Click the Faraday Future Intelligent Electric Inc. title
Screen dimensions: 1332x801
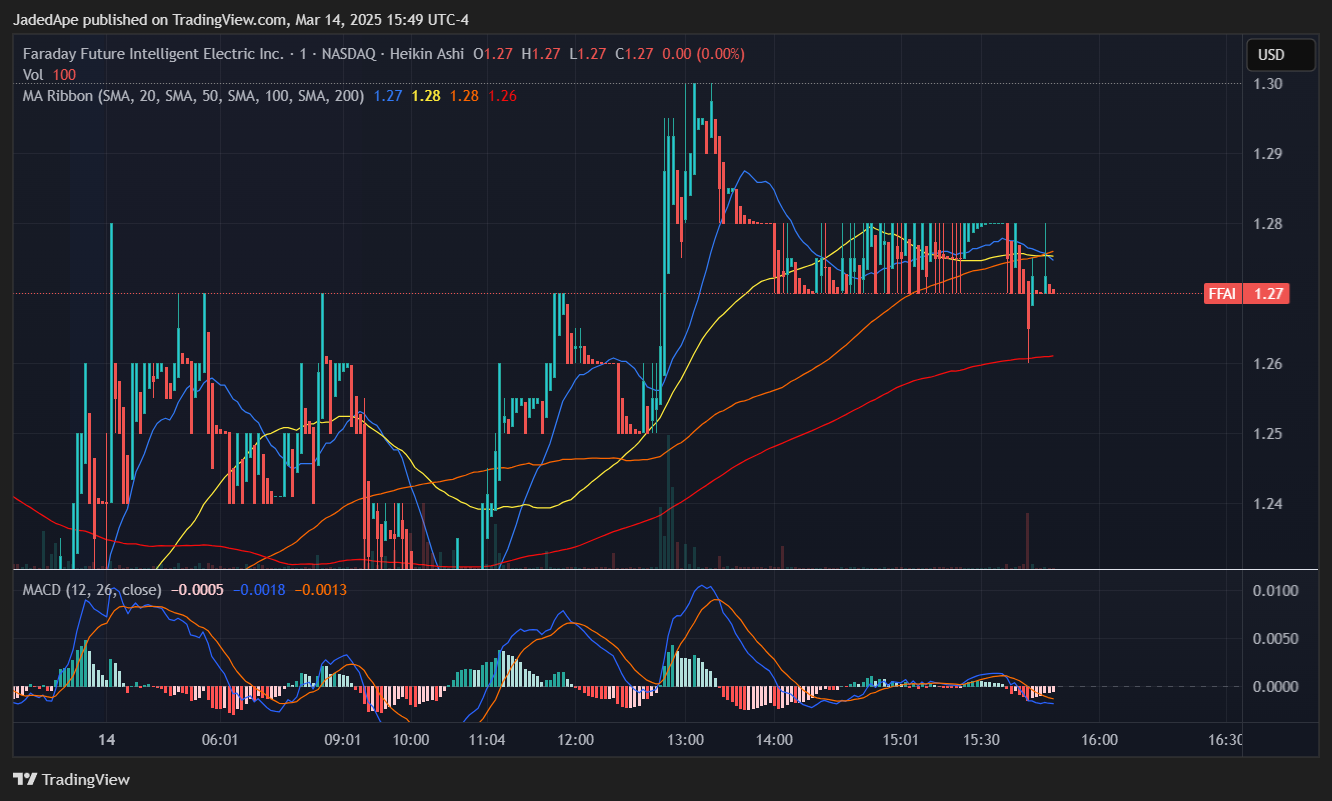point(153,54)
